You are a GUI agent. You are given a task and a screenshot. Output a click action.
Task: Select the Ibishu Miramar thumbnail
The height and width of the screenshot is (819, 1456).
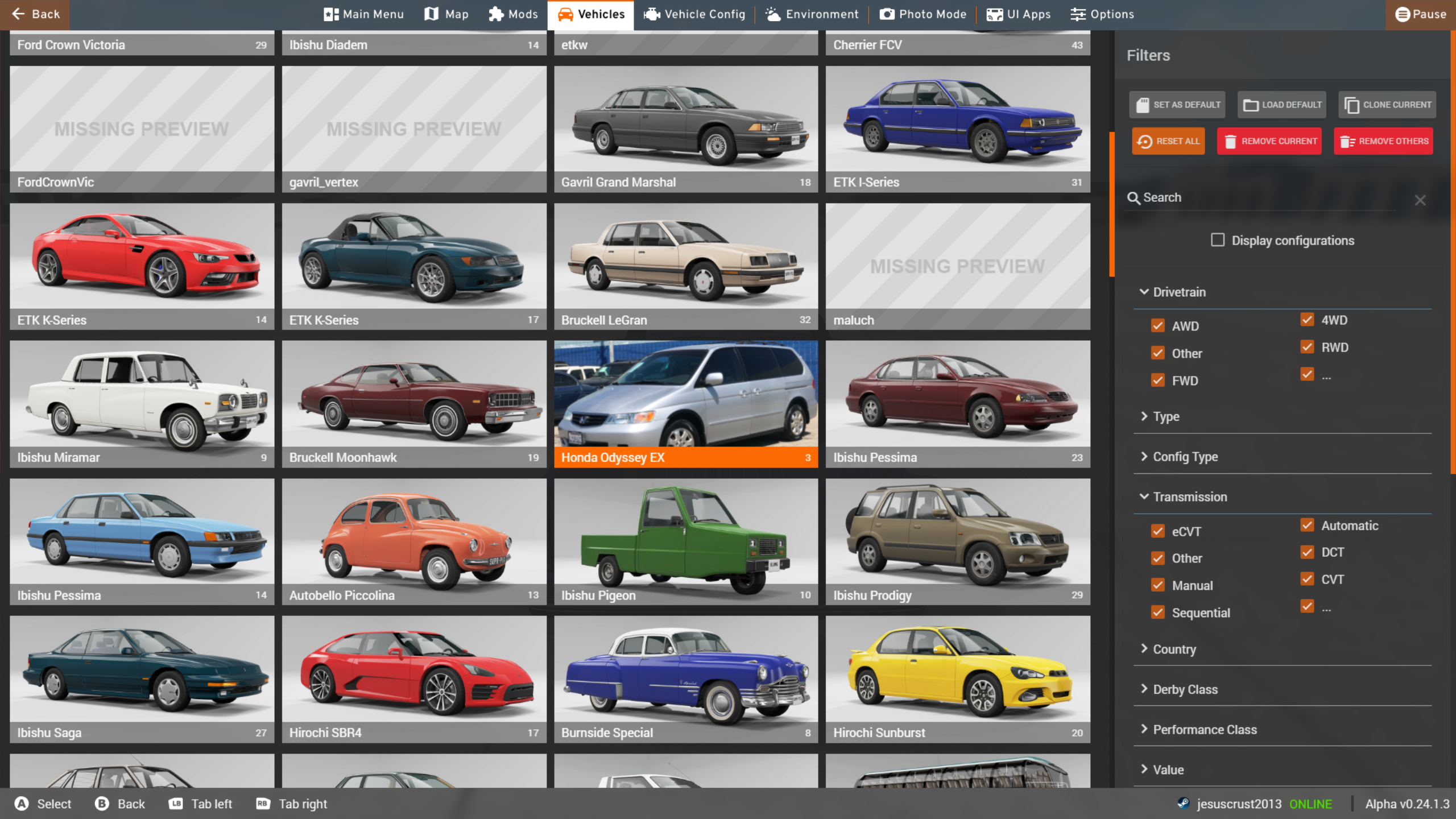point(142,404)
